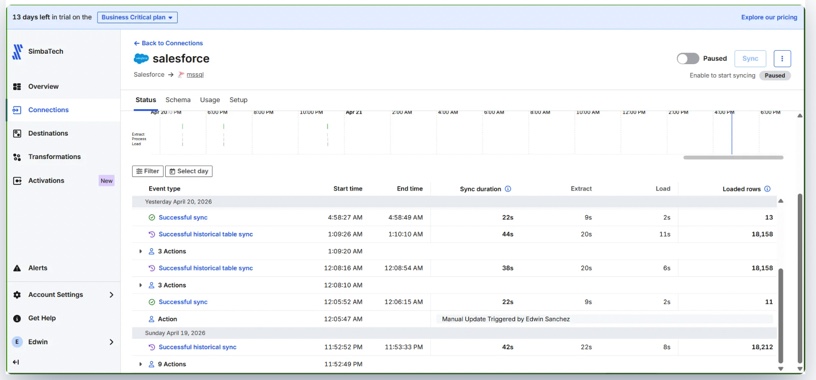Viewport: 816px width, 380px height.
Task: Click Sync duration info icon
Action: point(508,189)
